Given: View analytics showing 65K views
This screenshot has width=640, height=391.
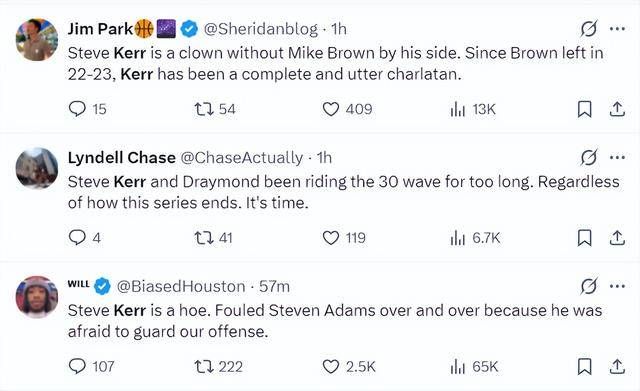Looking at the screenshot, I should coord(474,366).
